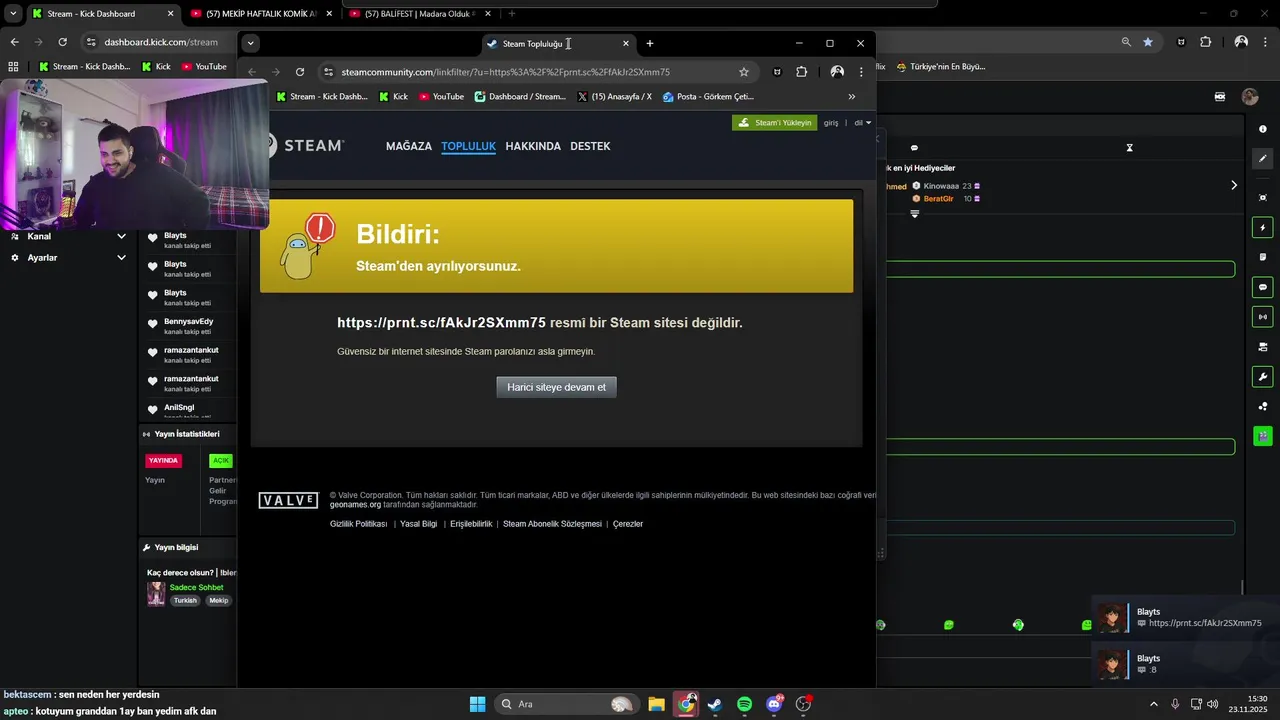Collapse gifters panel down arrow
The image size is (1280, 720).
pyautogui.click(x=915, y=213)
